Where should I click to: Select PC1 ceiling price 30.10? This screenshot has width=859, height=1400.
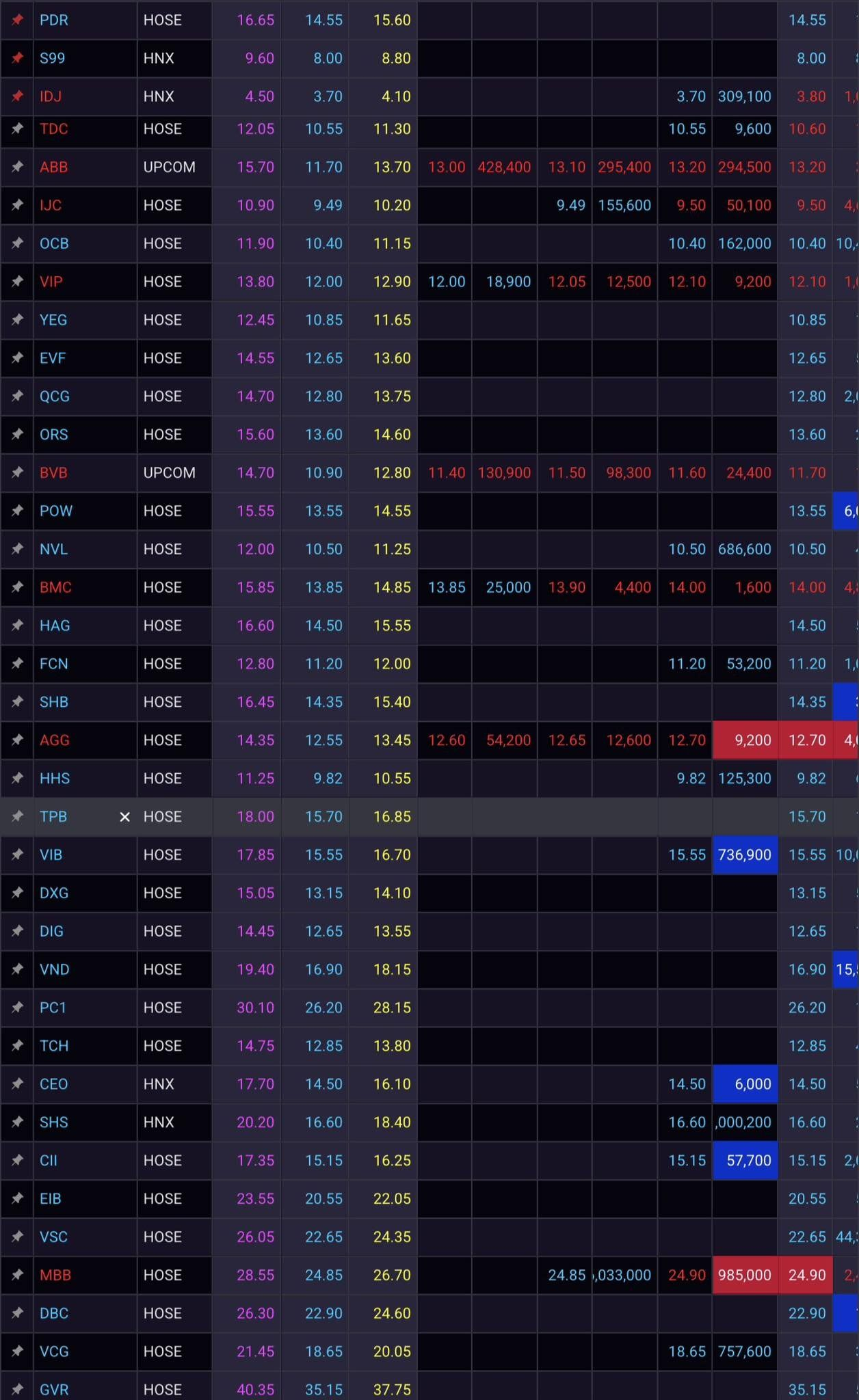click(x=255, y=1008)
